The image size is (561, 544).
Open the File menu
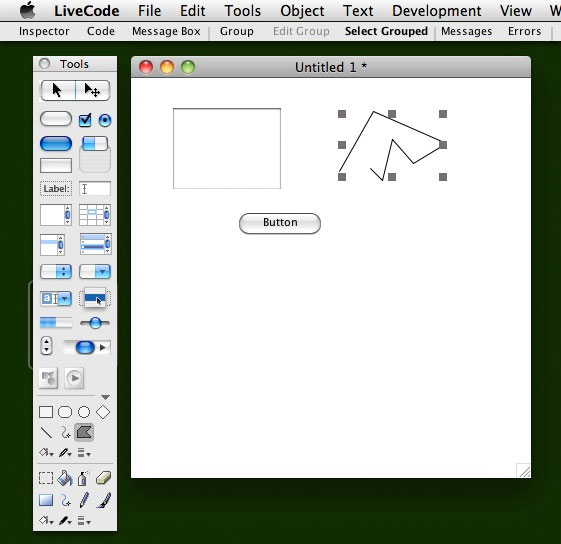pos(150,11)
